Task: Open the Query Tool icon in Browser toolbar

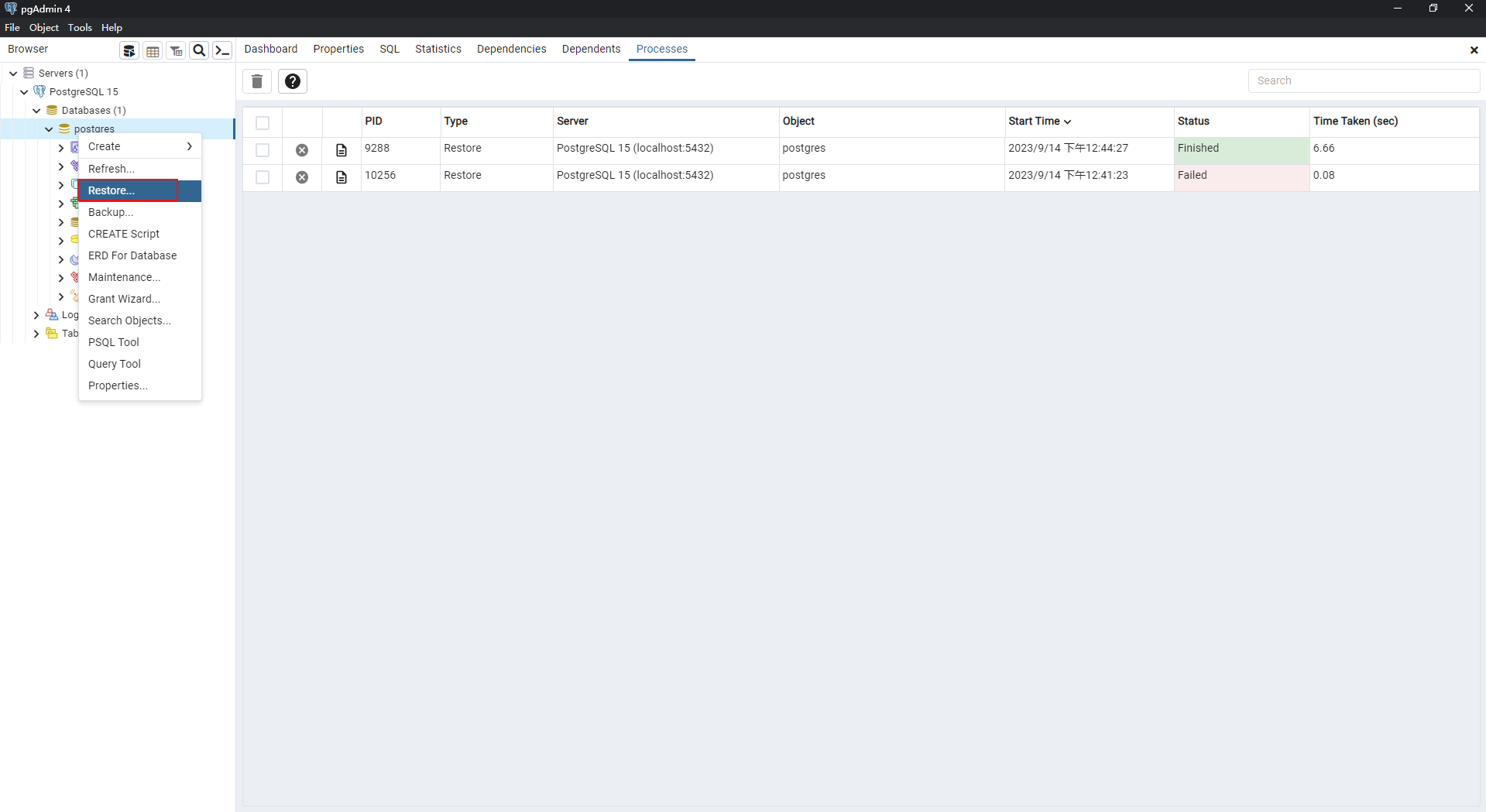Action: pos(129,51)
